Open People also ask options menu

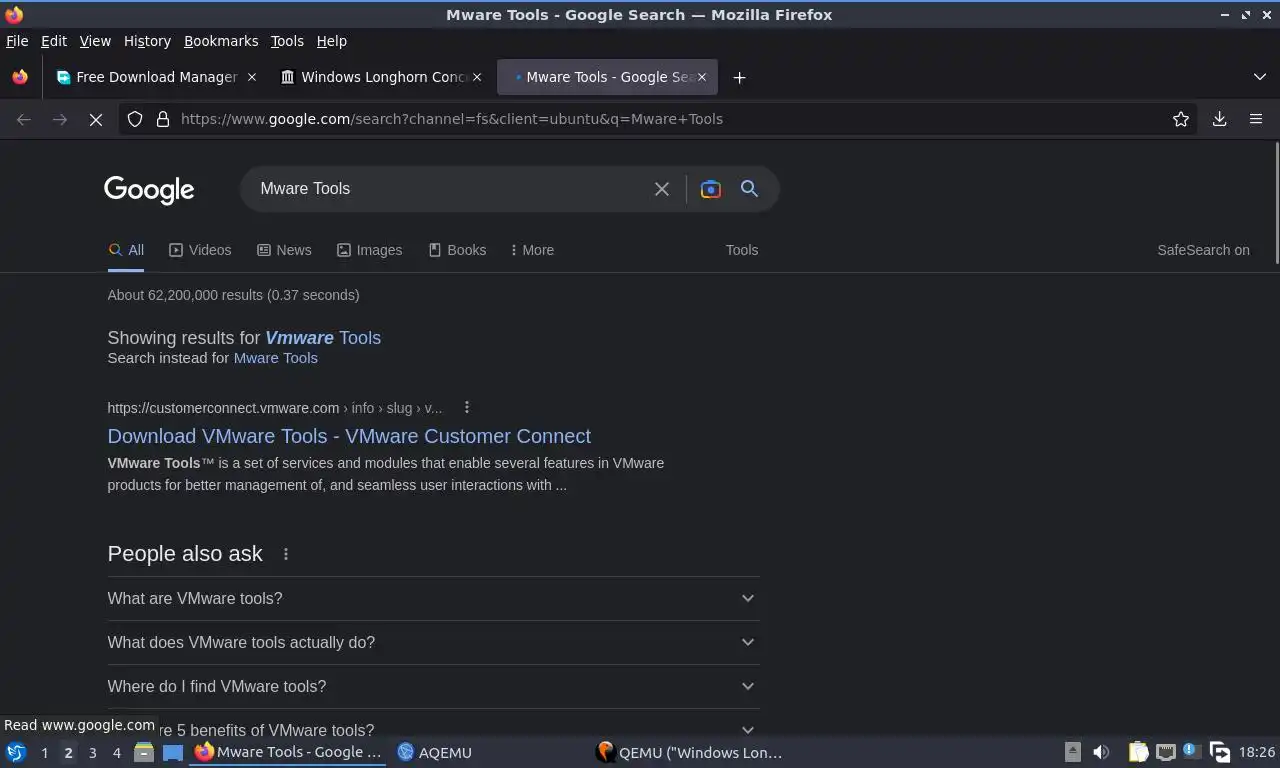pyautogui.click(x=286, y=554)
